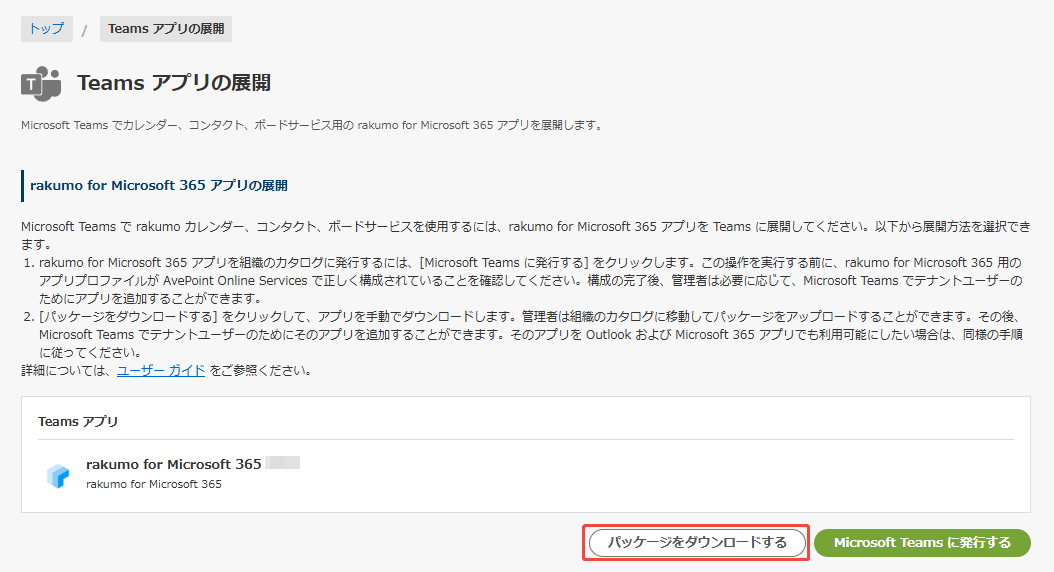Click the Teams アプリ section heading
The width and height of the screenshot is (1054, 572).
(78, 421)
